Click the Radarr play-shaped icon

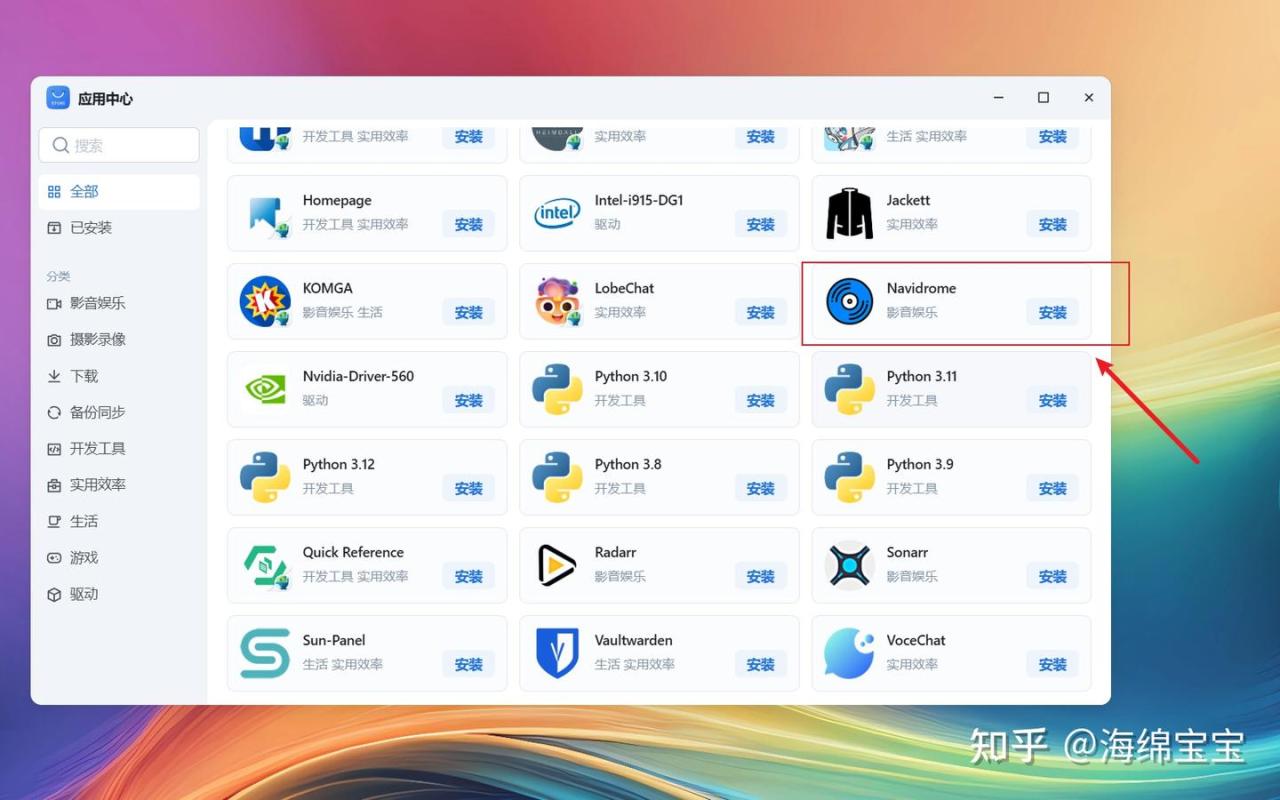[x=557, y=565]
